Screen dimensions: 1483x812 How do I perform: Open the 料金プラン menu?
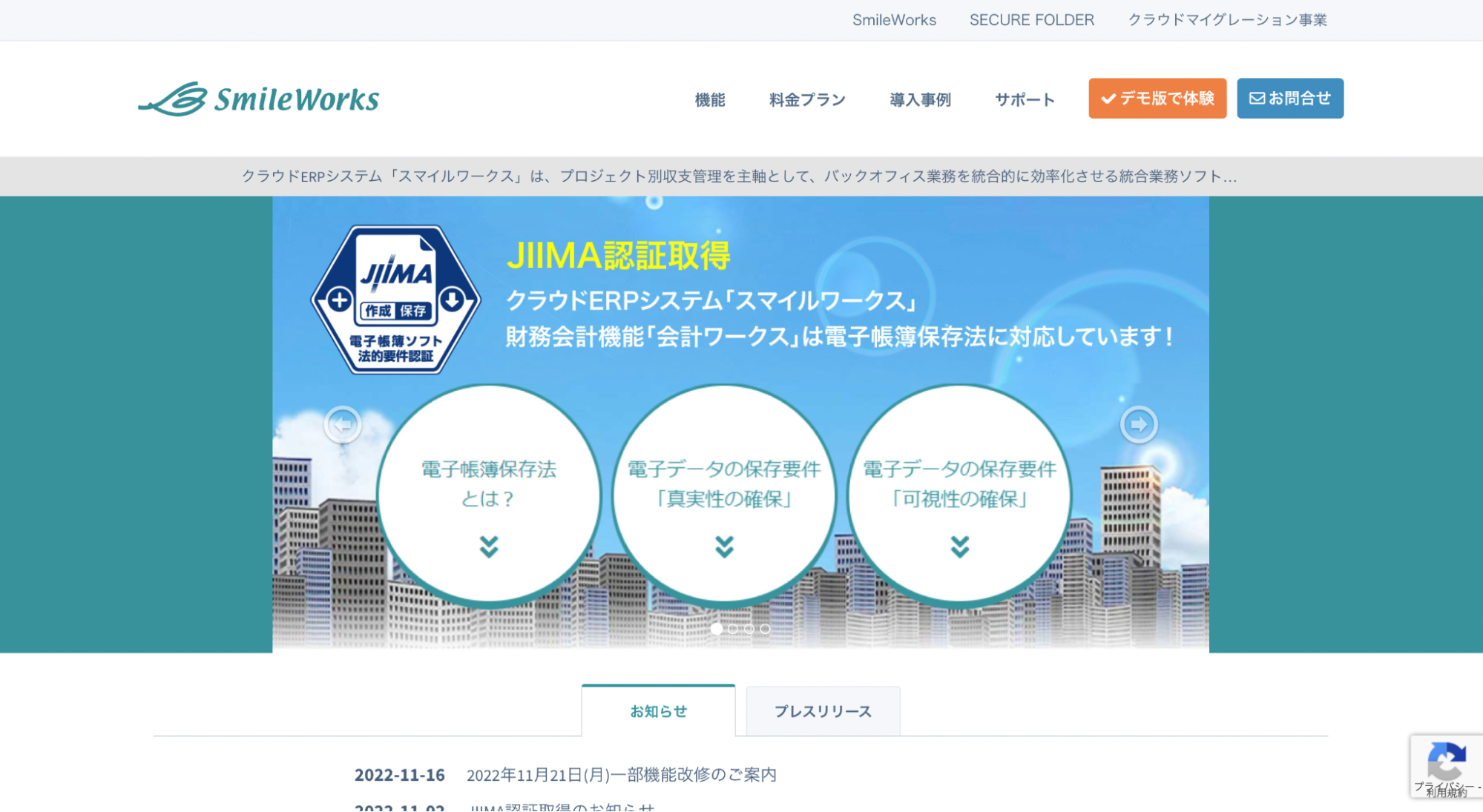coord(807,99)
